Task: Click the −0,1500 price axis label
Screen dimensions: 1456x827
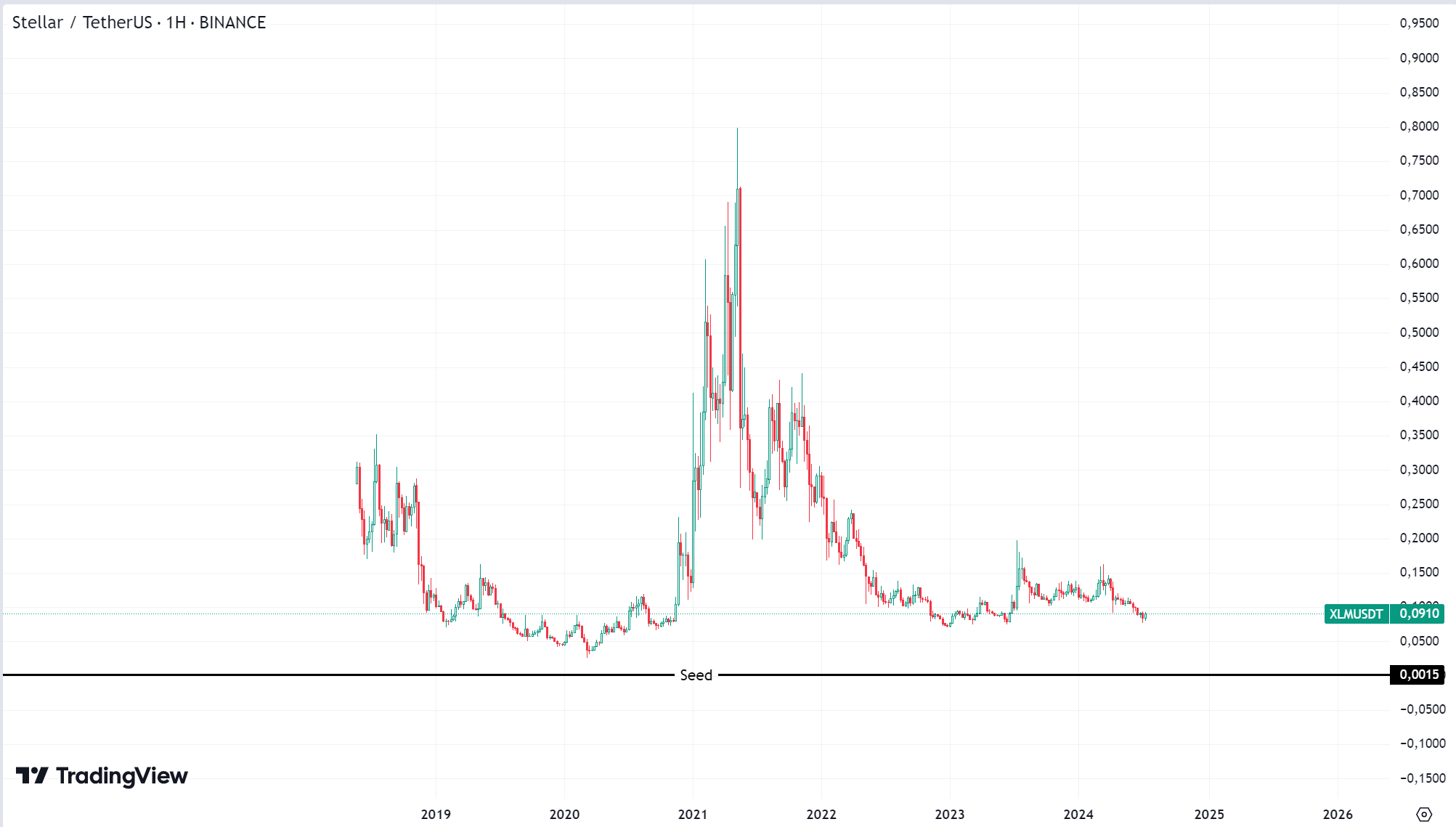Action: (1423, 778)
